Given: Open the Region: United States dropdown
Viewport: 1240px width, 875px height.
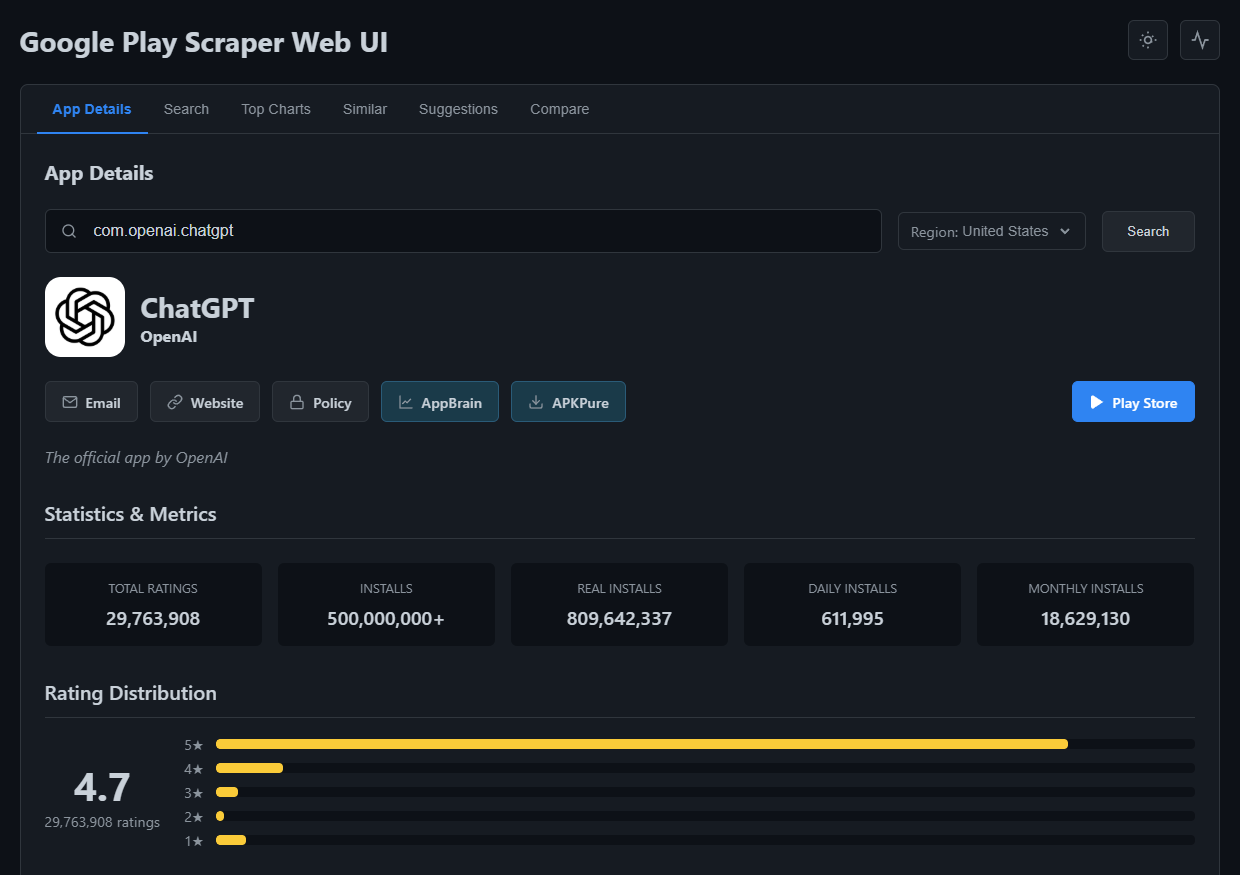Looking at the screenshot, I should [992, 231].
